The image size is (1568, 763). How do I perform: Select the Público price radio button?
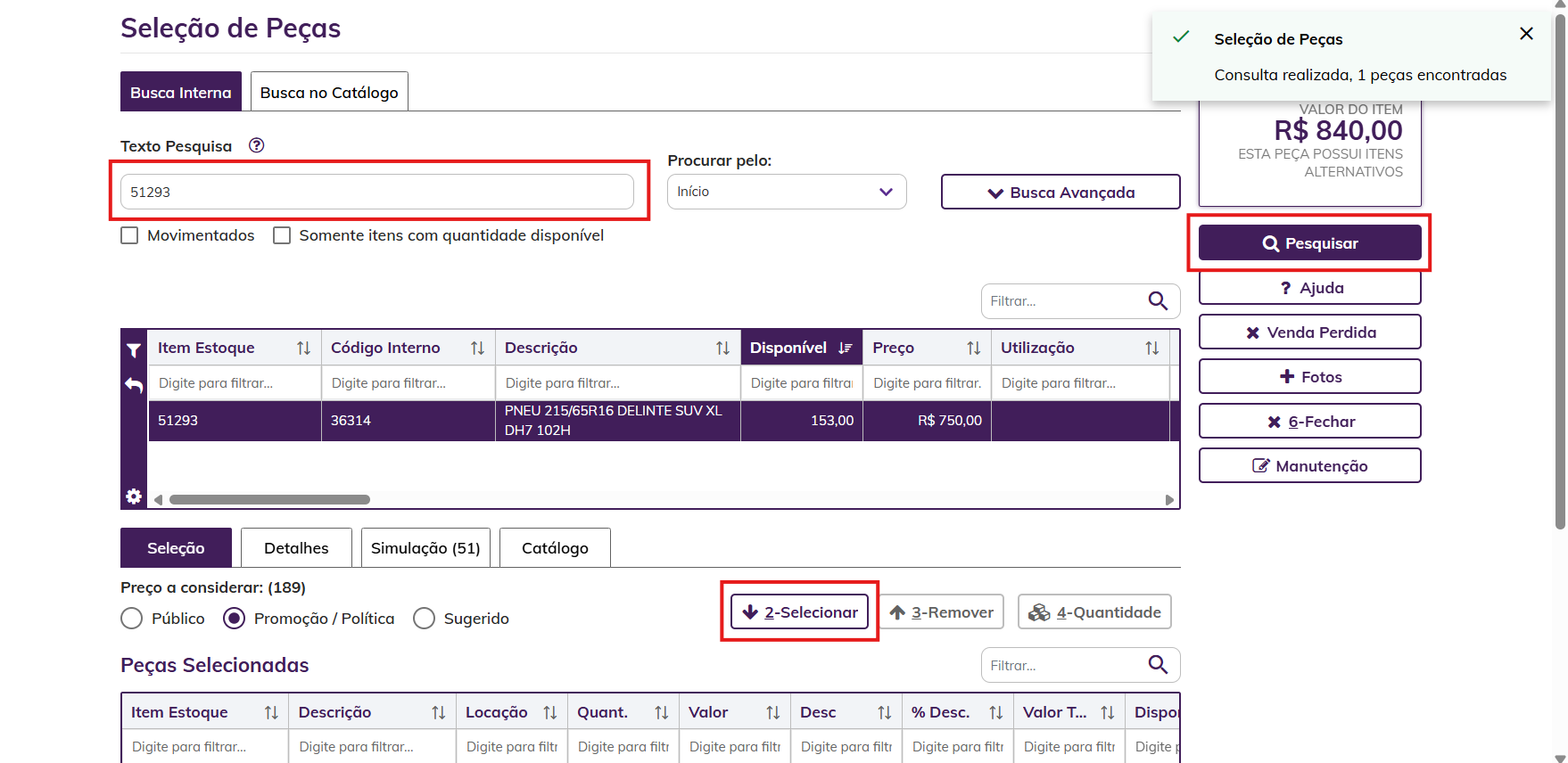pos(131,619)
